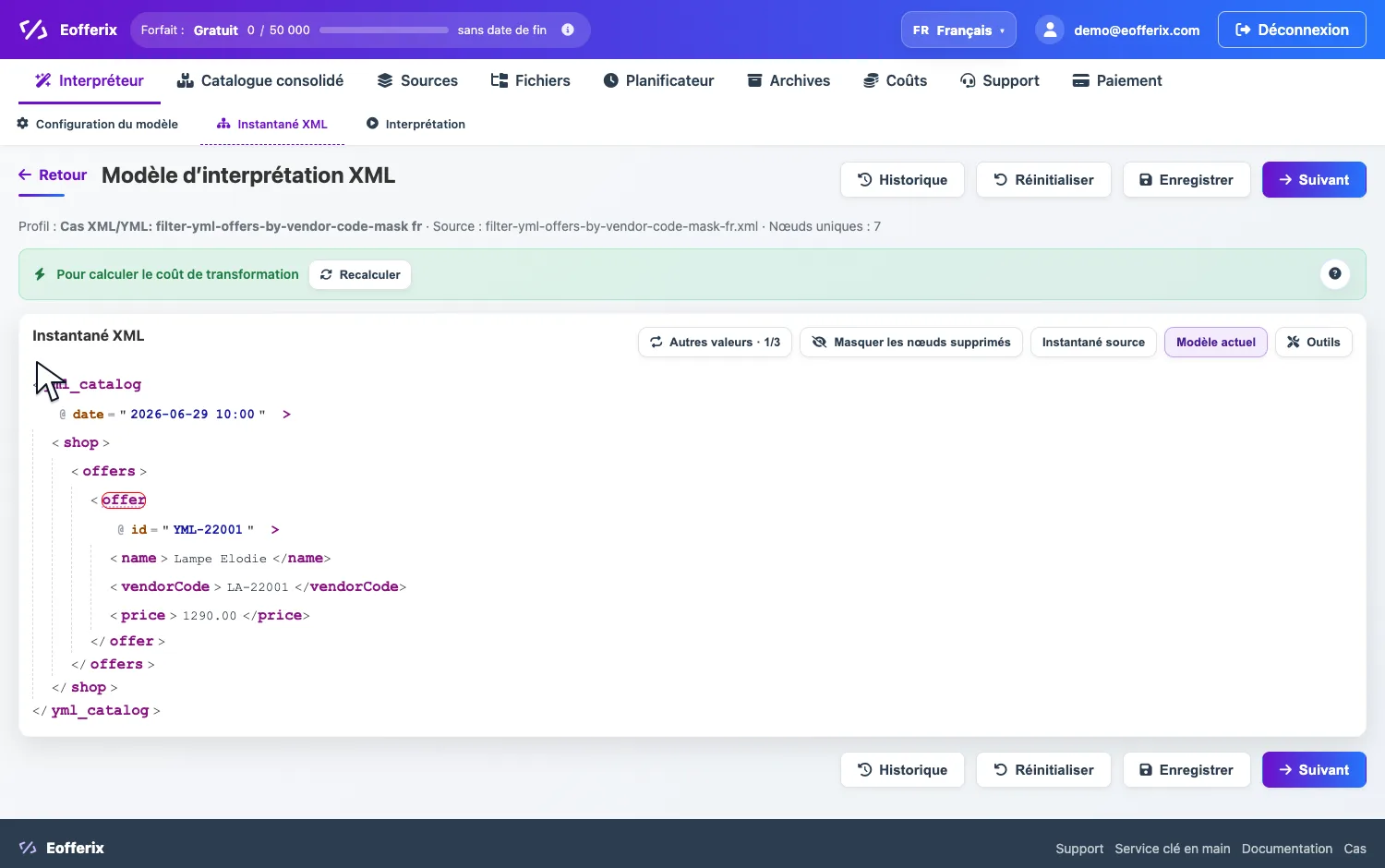Select Modèle actuel view
This screenshot has width=1385, height=868.
click(1216, 342)
